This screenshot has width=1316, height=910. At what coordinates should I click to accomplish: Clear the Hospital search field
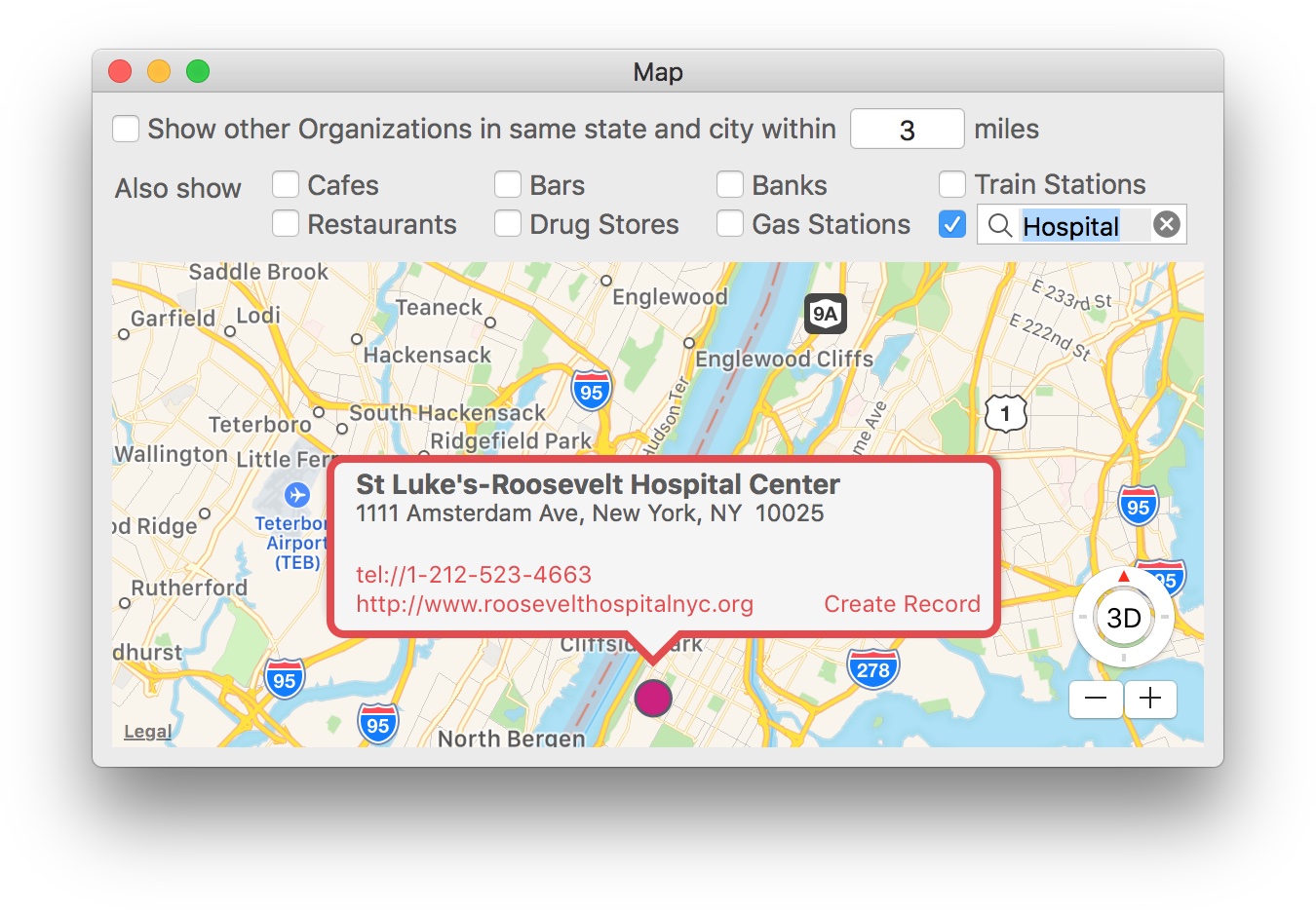1166,225
